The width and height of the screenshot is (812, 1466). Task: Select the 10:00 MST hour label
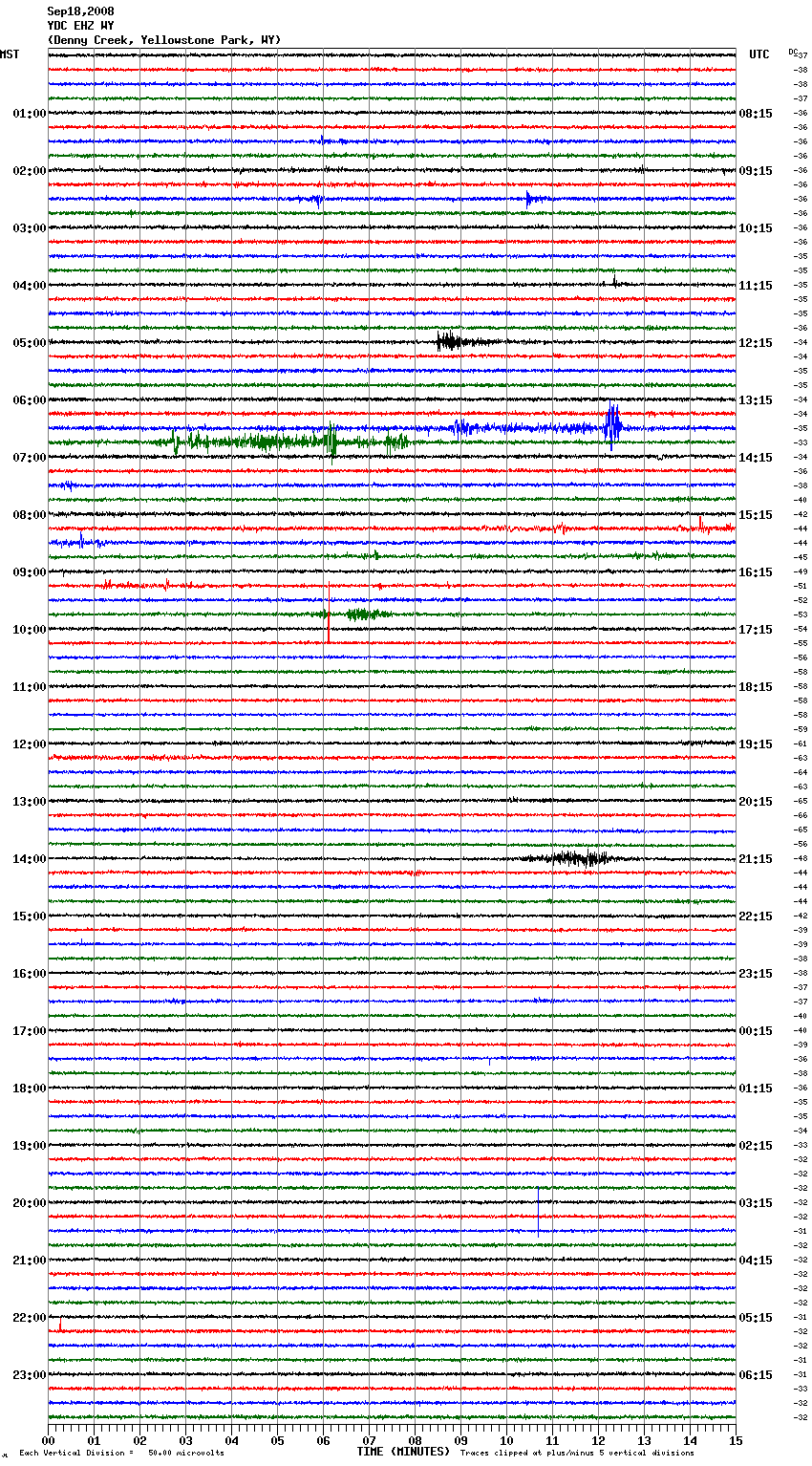pyautogui.click(x=30, y=630)
